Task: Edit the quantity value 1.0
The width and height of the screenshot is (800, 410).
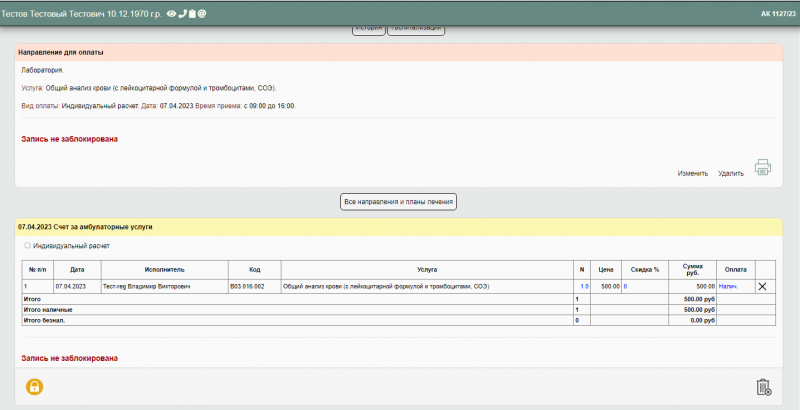Action: tap(583, 287)
